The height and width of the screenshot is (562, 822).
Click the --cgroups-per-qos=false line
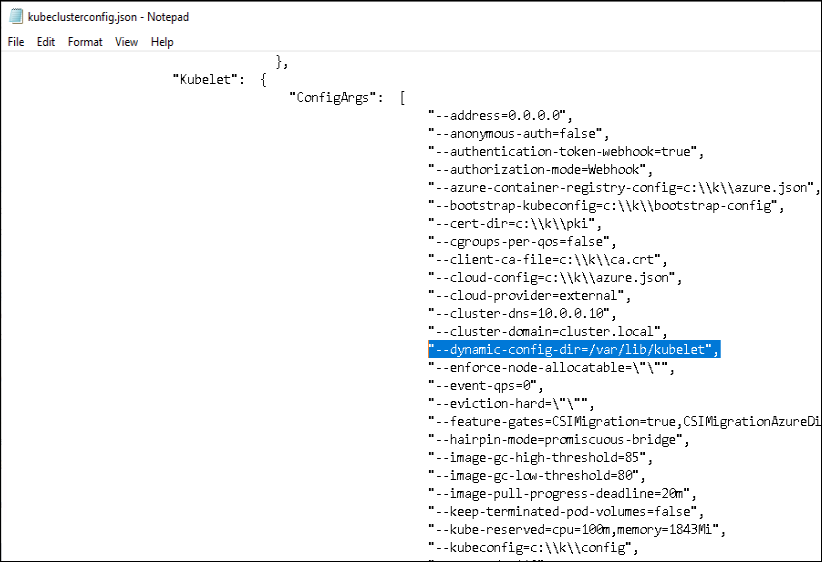[x=522, y=242]
